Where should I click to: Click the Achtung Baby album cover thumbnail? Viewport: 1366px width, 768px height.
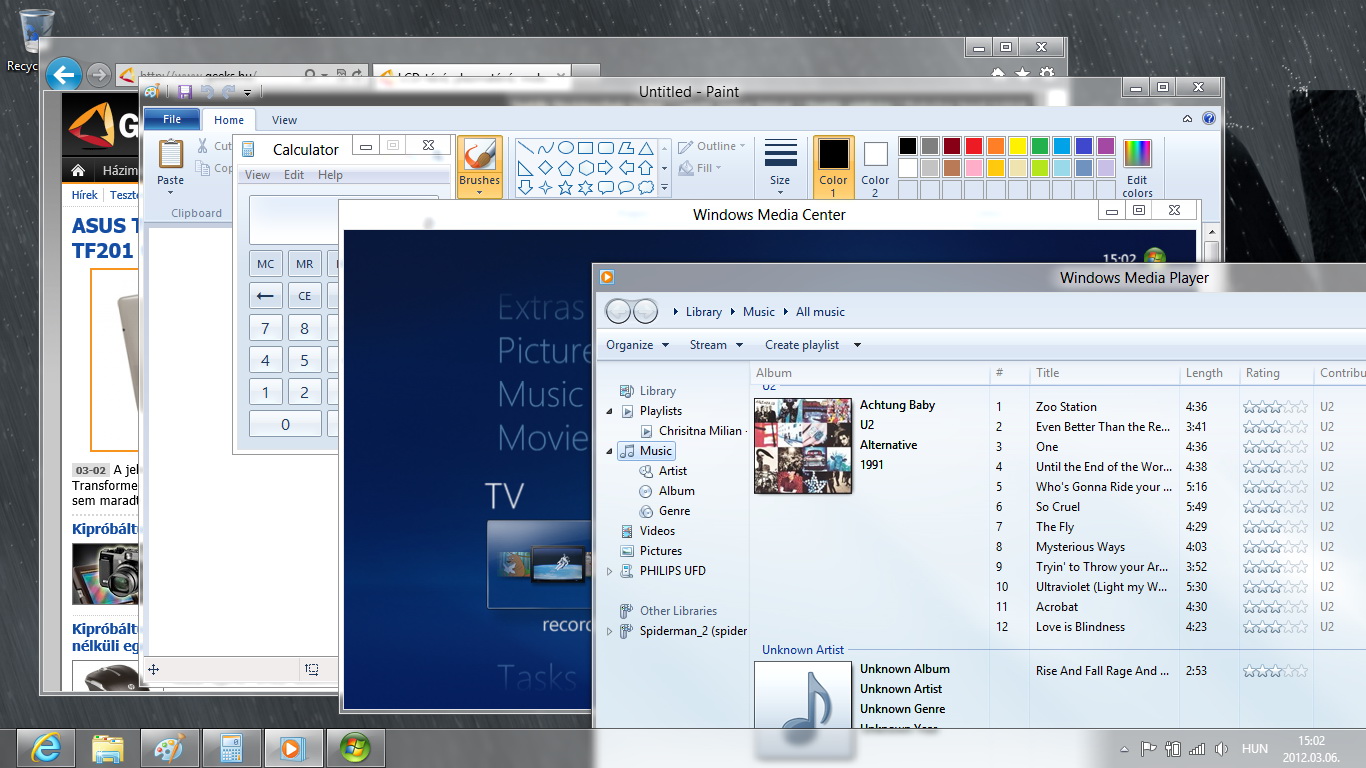click(803, 446)
